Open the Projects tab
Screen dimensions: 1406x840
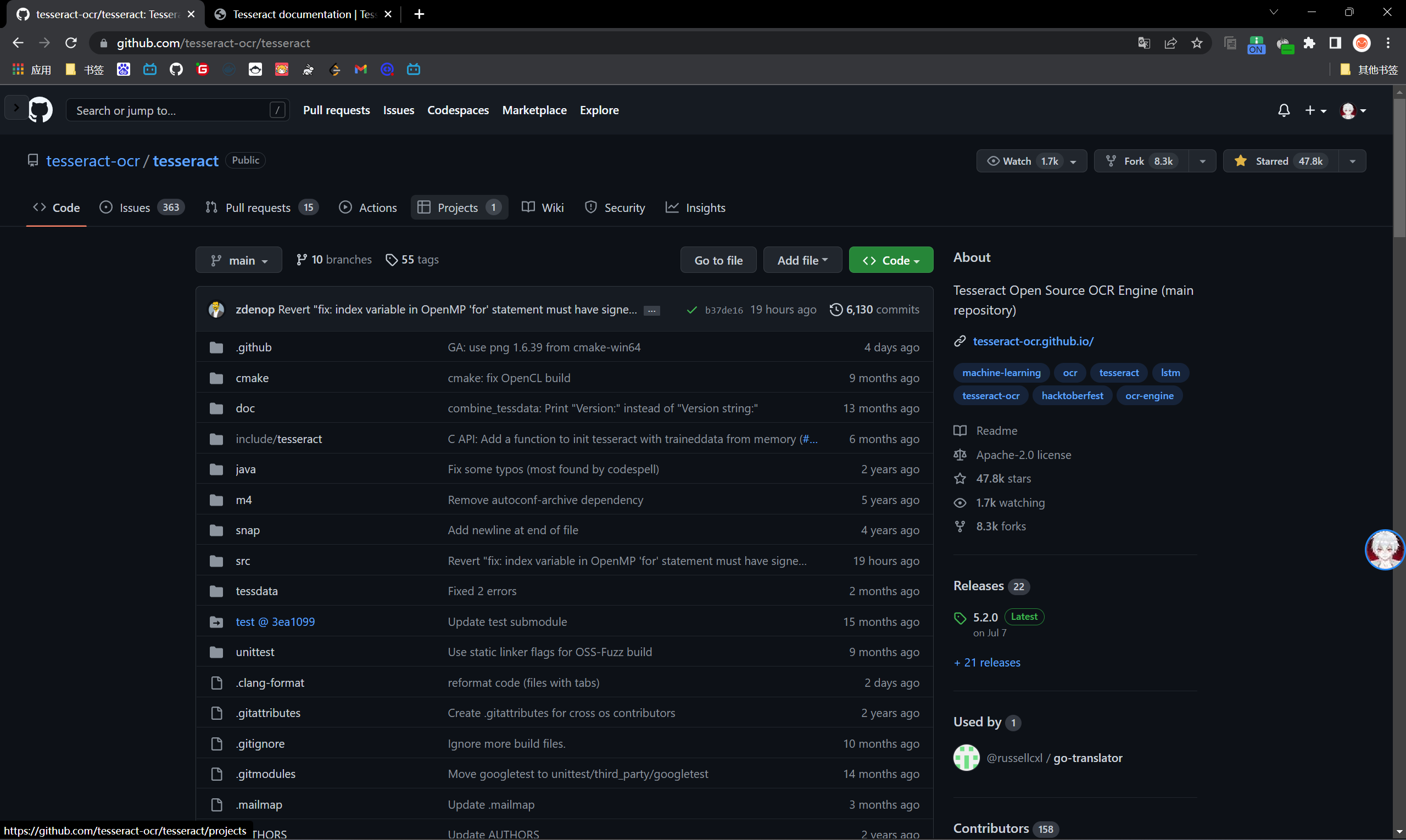tap(459, 208)
